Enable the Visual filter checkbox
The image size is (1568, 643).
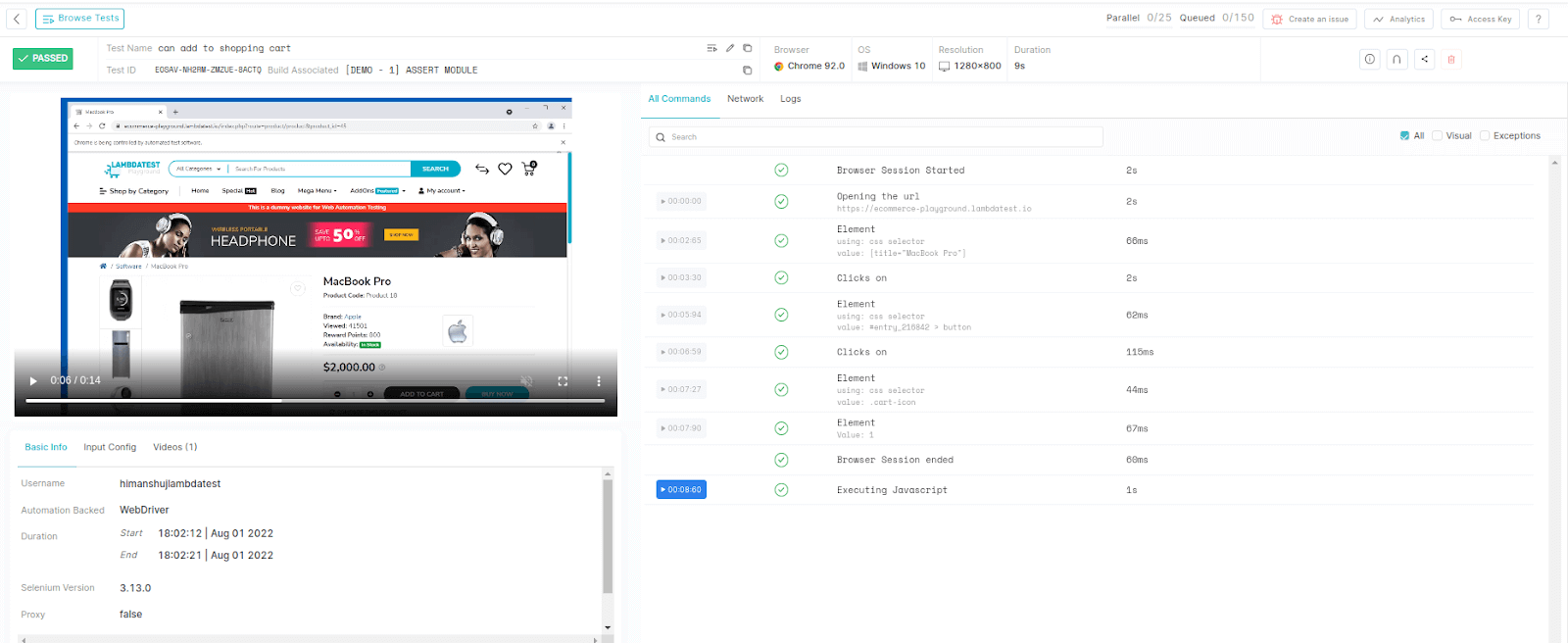(x=1437, y=136)
